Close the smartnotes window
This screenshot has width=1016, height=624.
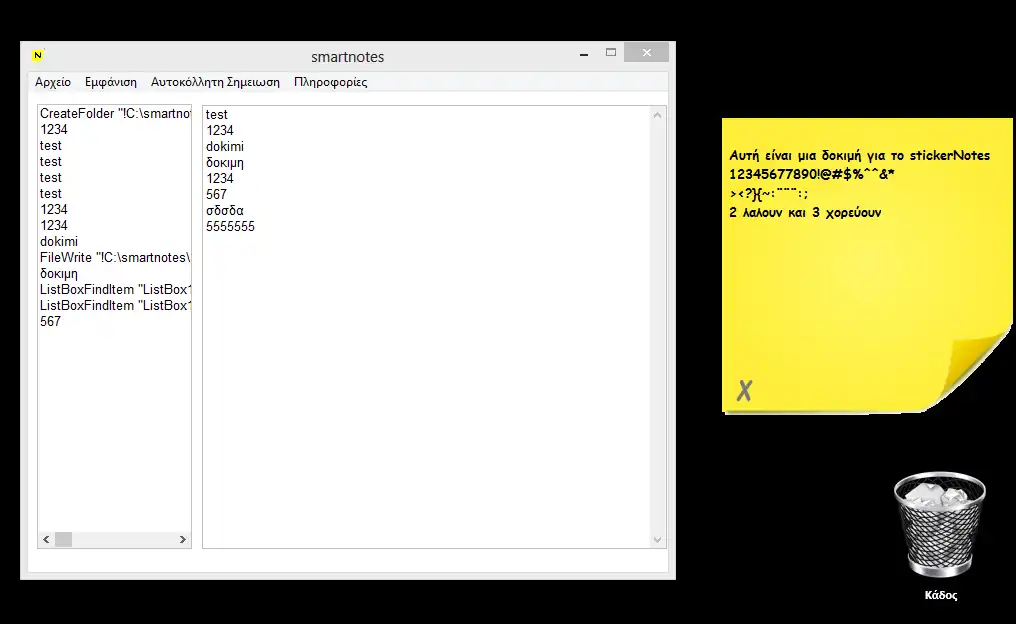pyautogui.click(x=646, y=52)
